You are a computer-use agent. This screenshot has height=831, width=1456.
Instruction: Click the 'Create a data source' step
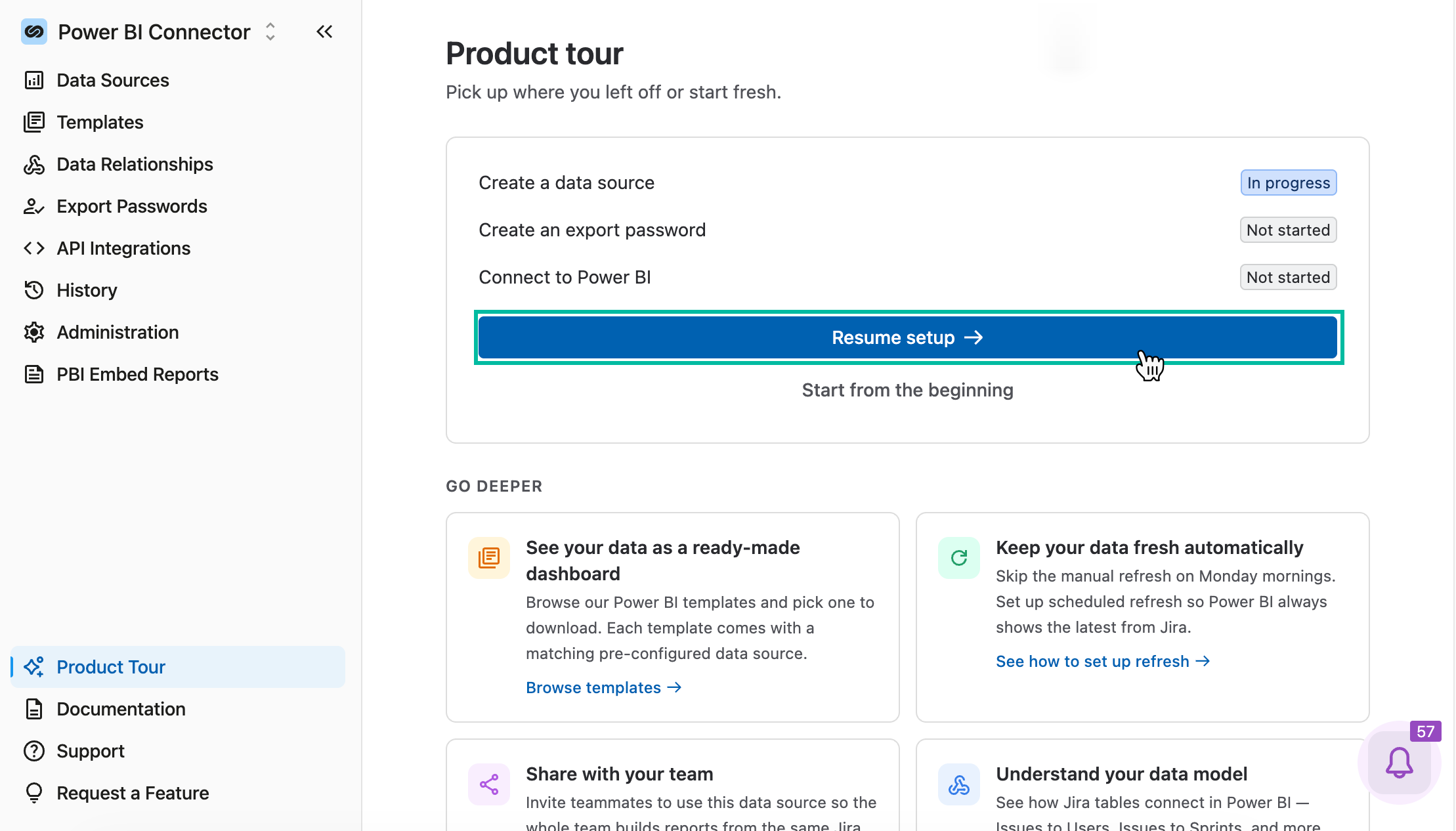tap(567, 182)
